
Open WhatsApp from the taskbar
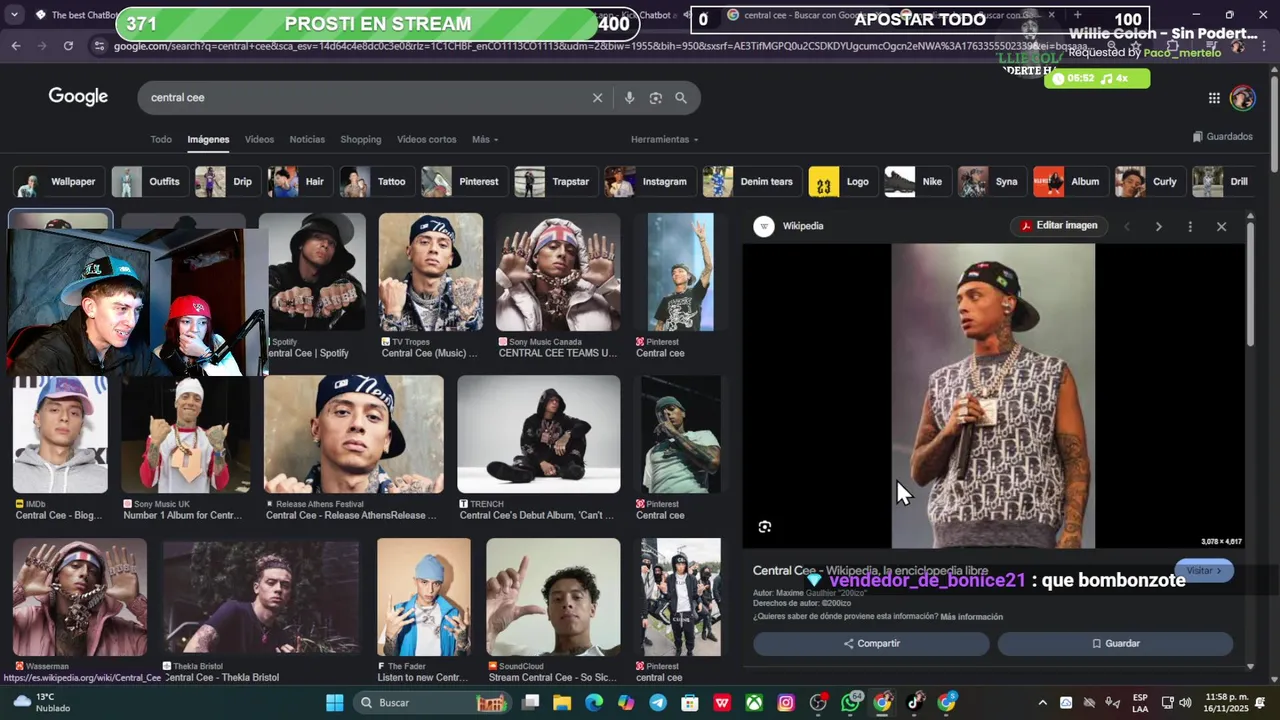click(x=850, y=703)
